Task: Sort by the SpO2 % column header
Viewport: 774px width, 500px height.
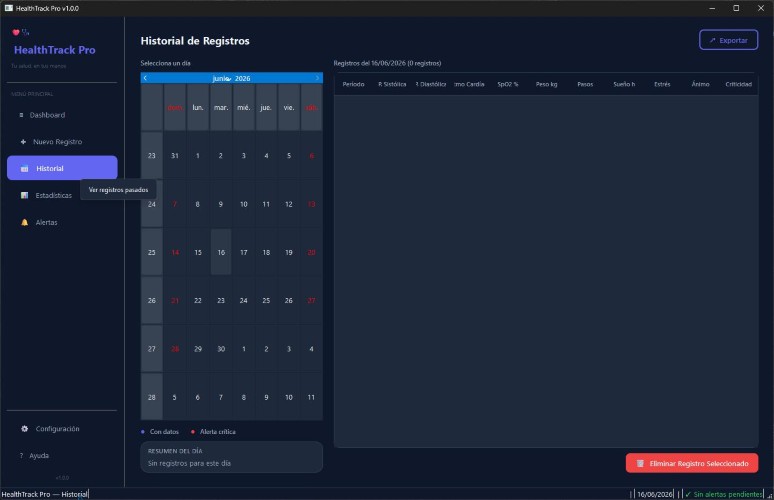Action: 507,84
